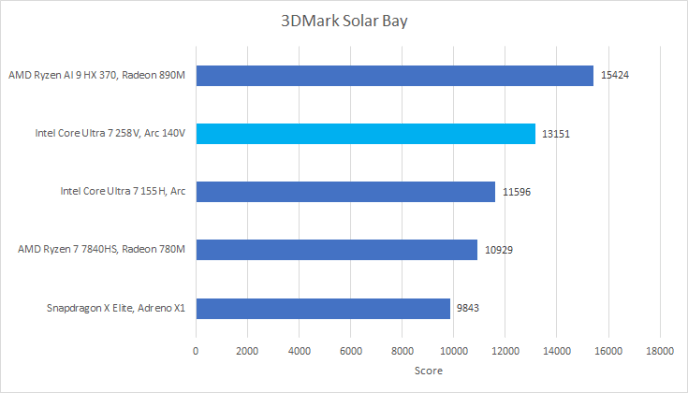Select the AMD Ryzen AI 9 HX 370 bar
688x393 pixels.
pyautogui.click(x=395, y=75)
